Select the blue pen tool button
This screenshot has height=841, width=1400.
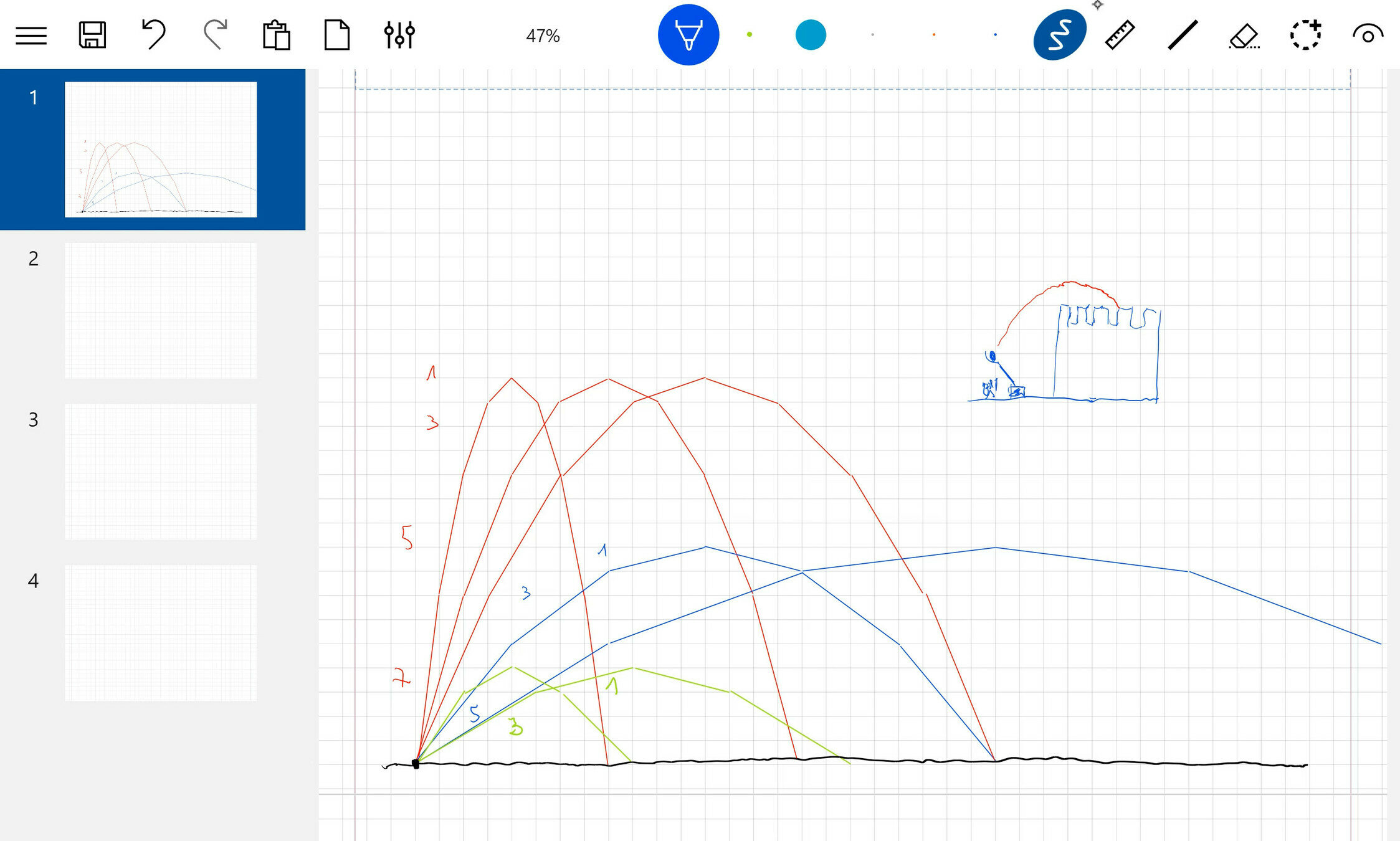coord(688,35)
